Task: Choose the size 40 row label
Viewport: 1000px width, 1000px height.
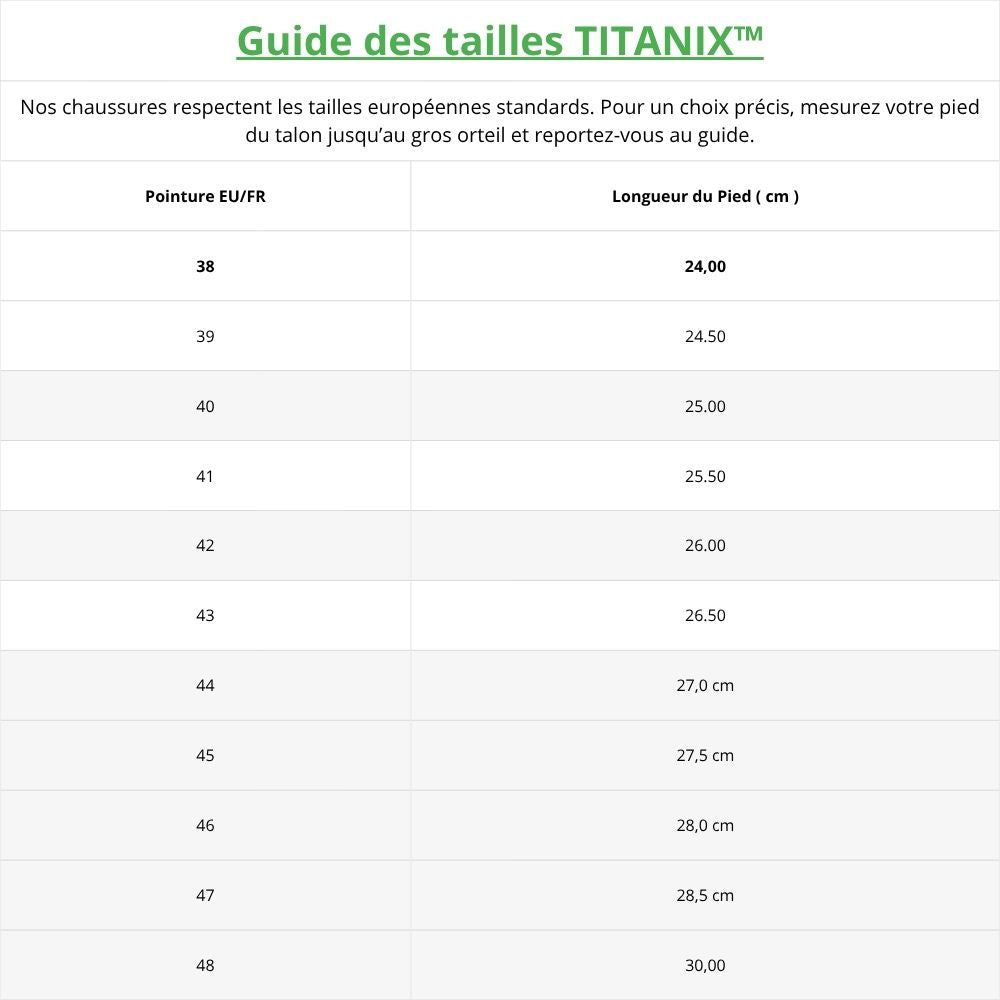Action: [x=205, y=406]
